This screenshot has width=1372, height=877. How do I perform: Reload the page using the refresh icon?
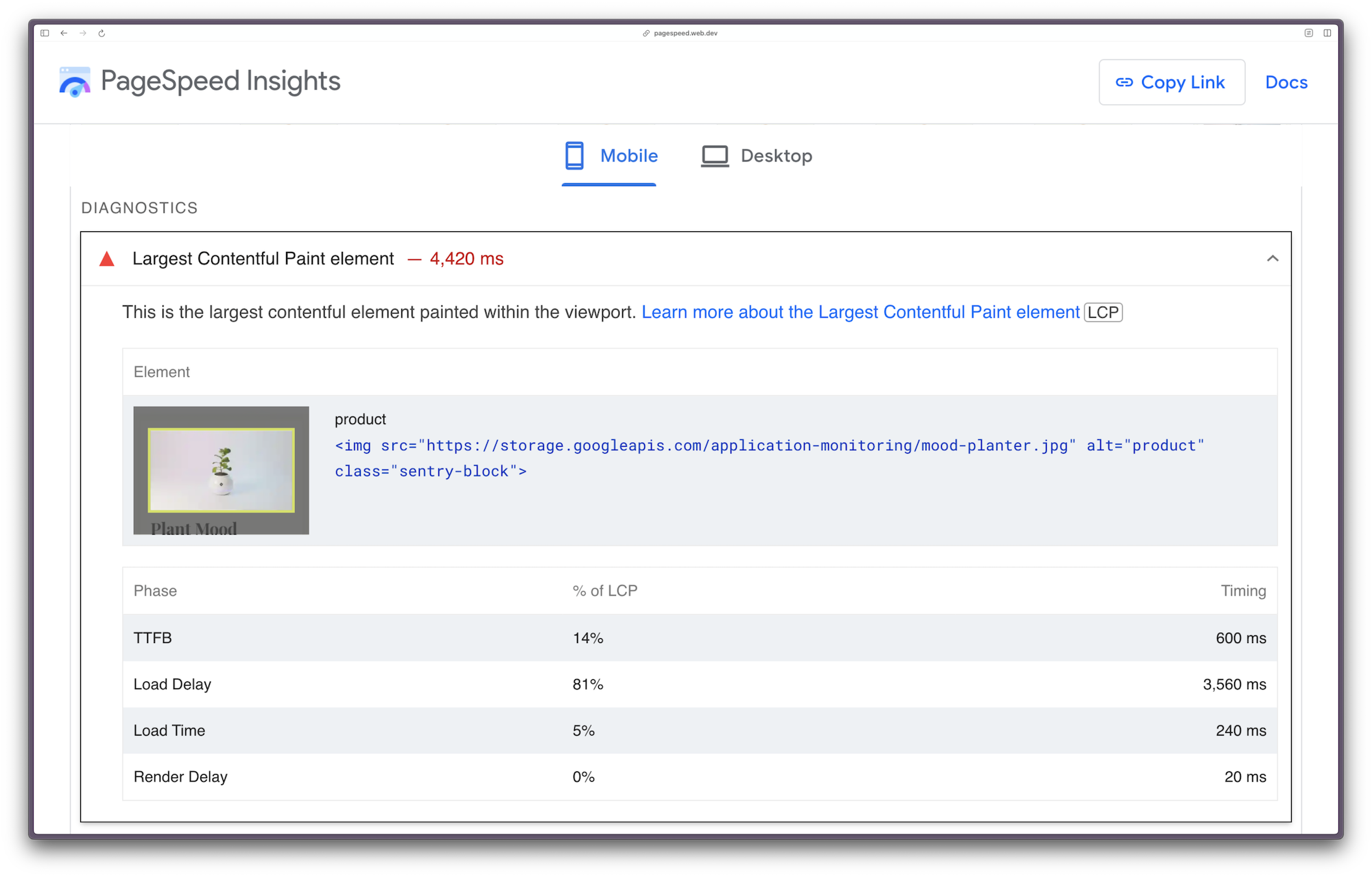click(102, 32)
